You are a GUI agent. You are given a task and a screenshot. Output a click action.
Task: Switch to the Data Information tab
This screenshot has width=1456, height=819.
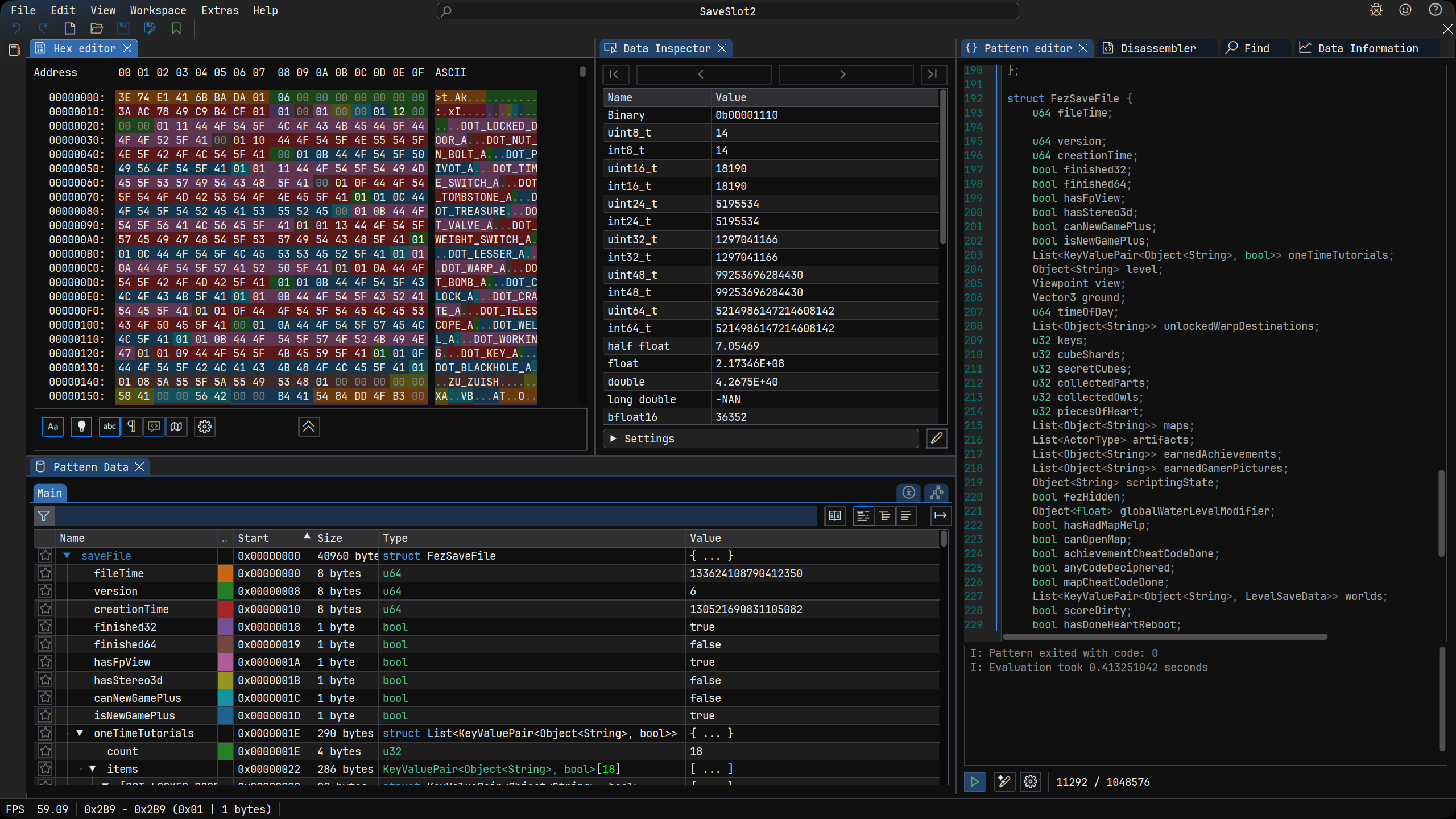1368,48
